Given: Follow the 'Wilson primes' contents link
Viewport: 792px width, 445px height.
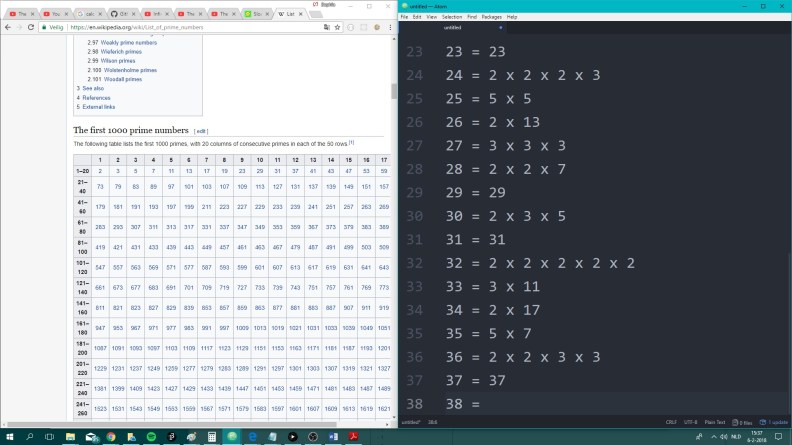Looking at the screenshot, I should tap(109, 60).
